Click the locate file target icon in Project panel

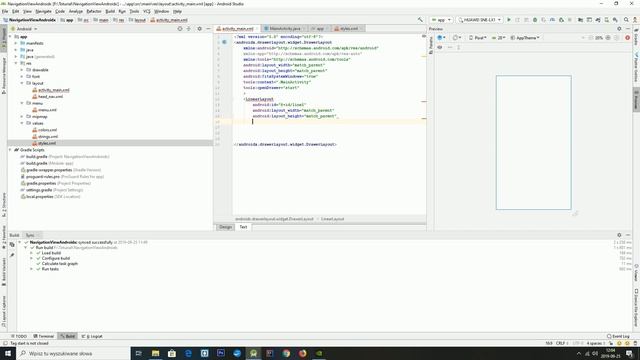(x=180, y=29)
